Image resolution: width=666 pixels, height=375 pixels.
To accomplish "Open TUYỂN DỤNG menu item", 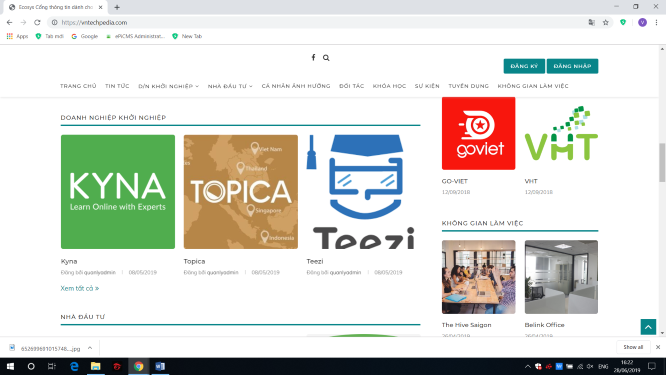I will pyautogui.click(x=468, y=86).
